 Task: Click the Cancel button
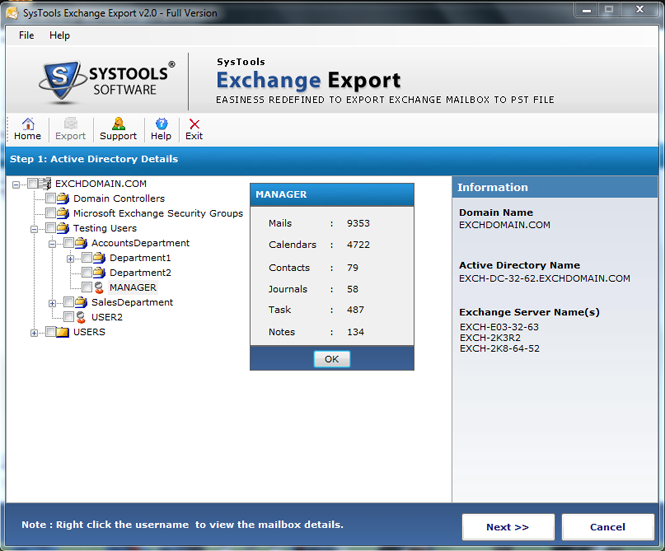pos(607,527)
